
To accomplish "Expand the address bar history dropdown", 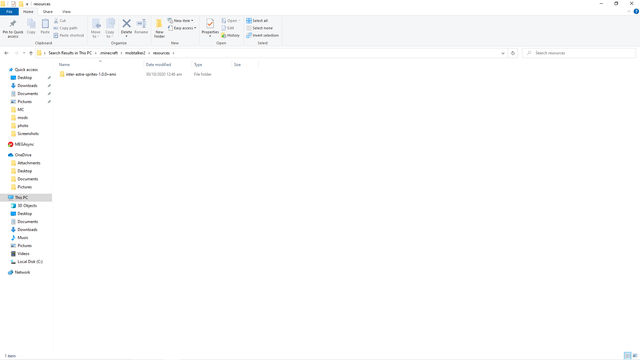I will pyautogui.click(x=502, y=53).
